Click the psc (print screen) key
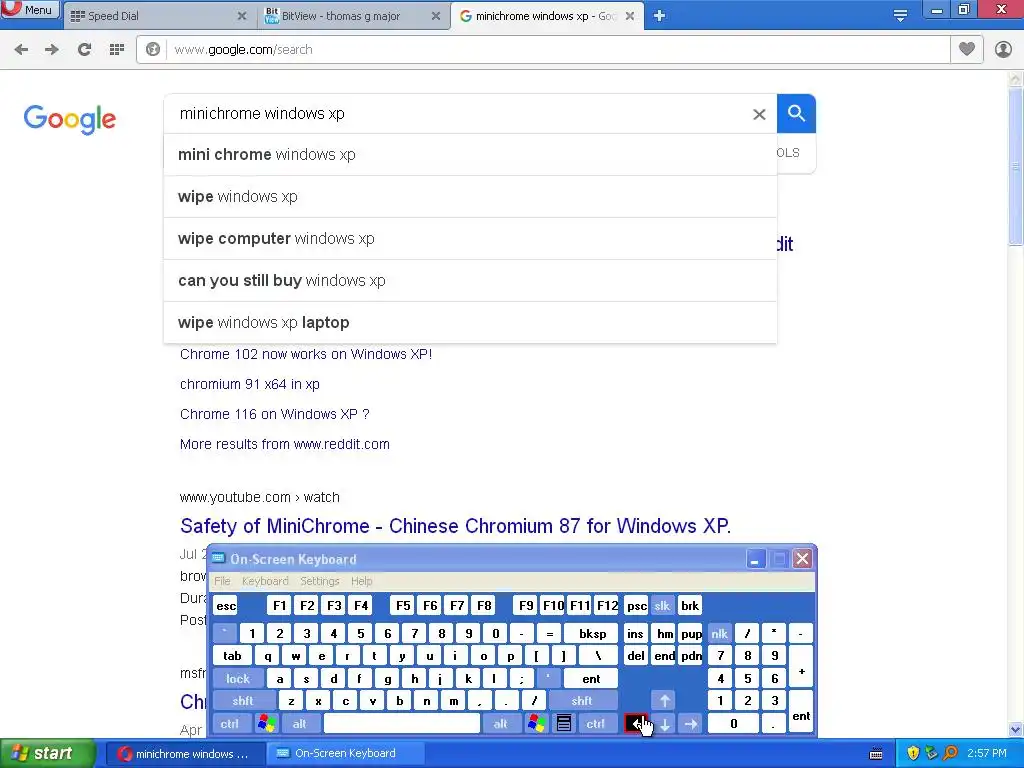 (x=636, y=606)
